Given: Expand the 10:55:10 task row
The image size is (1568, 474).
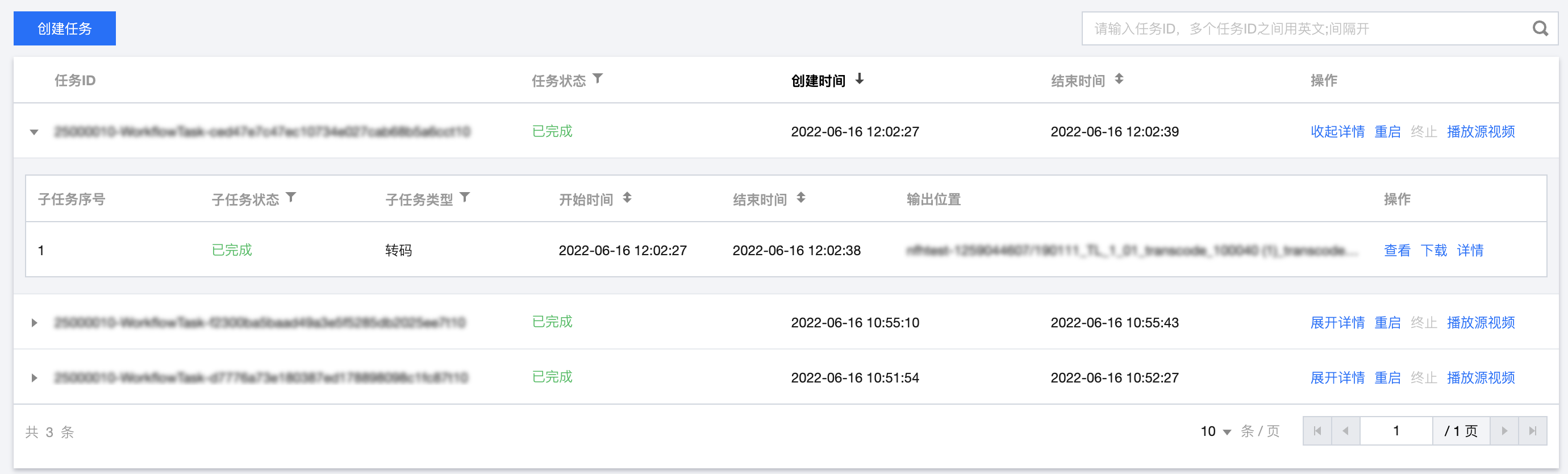Looking at the screenshot, I should (34, 323).
